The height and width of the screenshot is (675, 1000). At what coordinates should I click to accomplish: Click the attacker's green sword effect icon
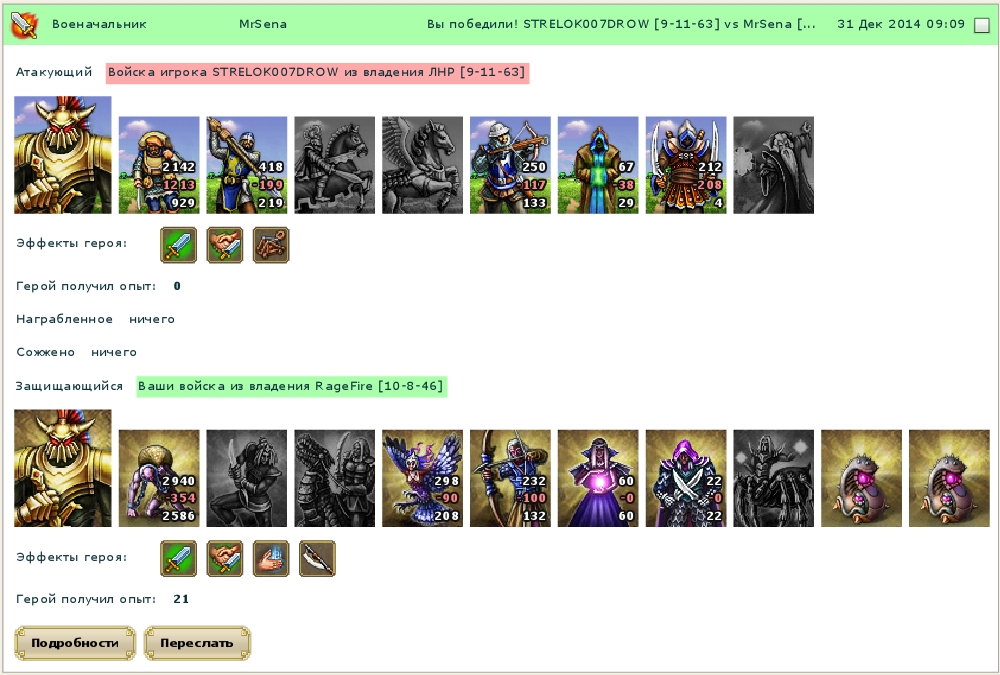[179, 245]
